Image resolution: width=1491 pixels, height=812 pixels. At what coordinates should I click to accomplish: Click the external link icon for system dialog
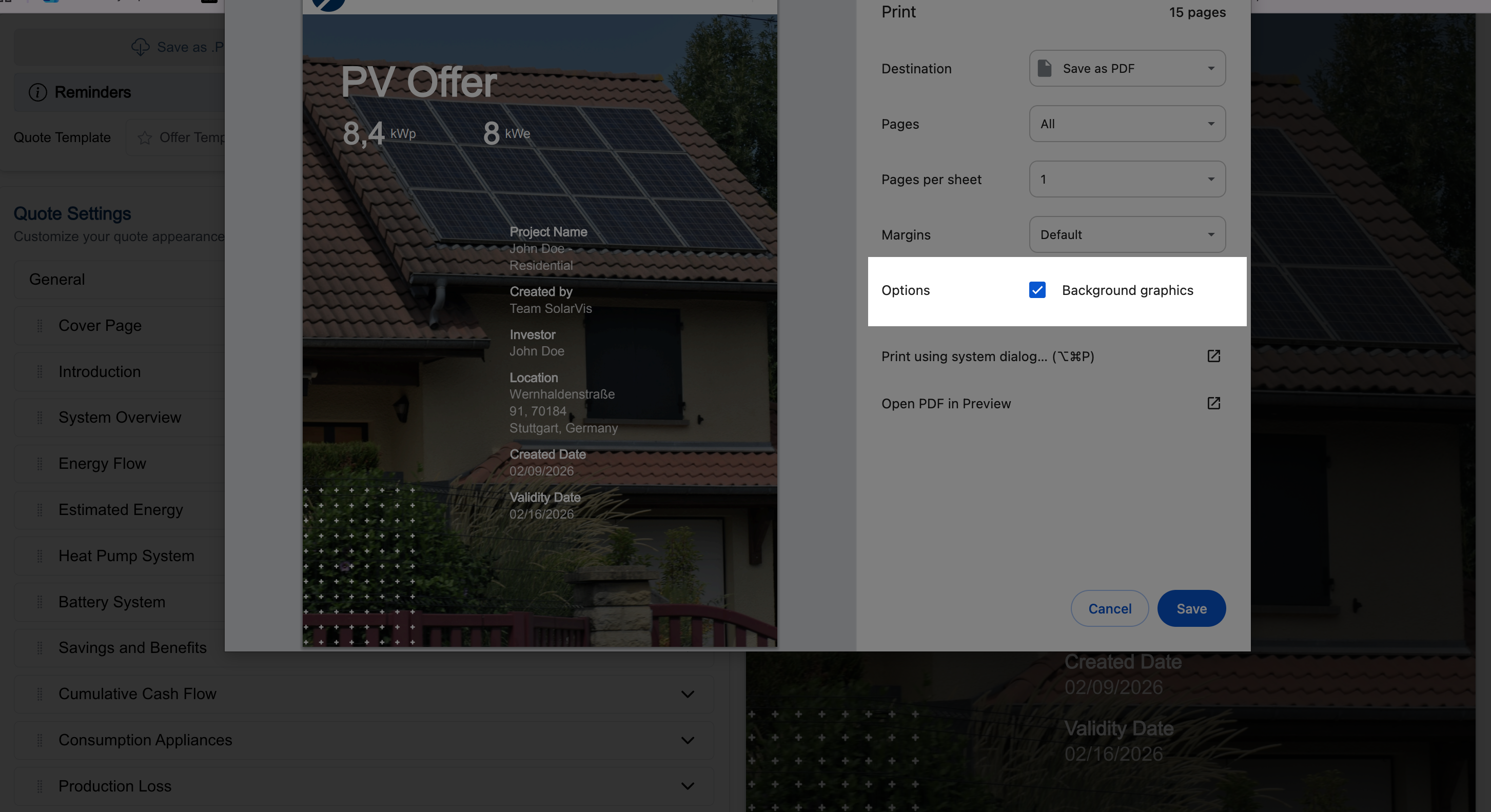(1213, 356)
